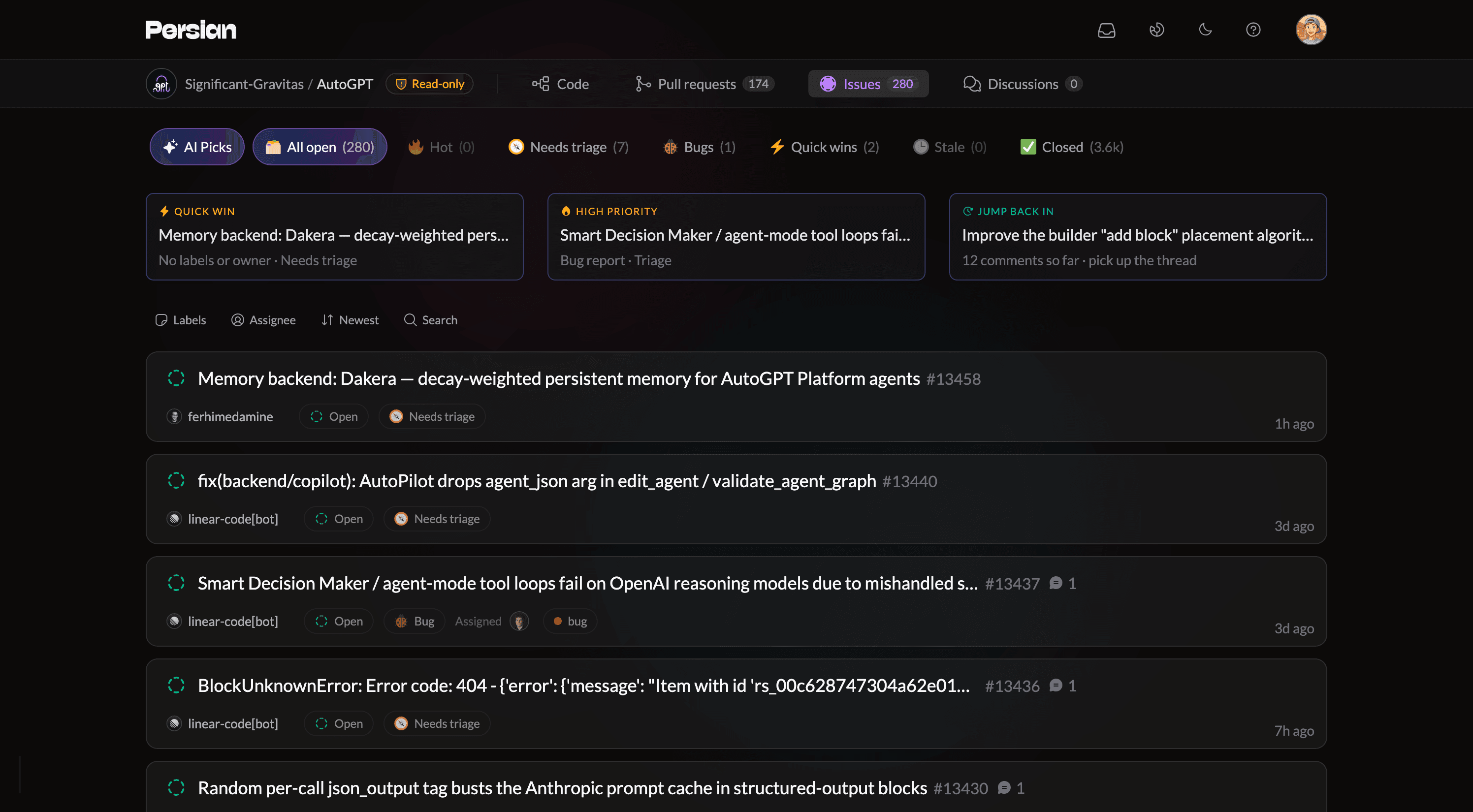Open the inbox icon in header
Screen dimensions: 1473x812
pos(1106,30)
